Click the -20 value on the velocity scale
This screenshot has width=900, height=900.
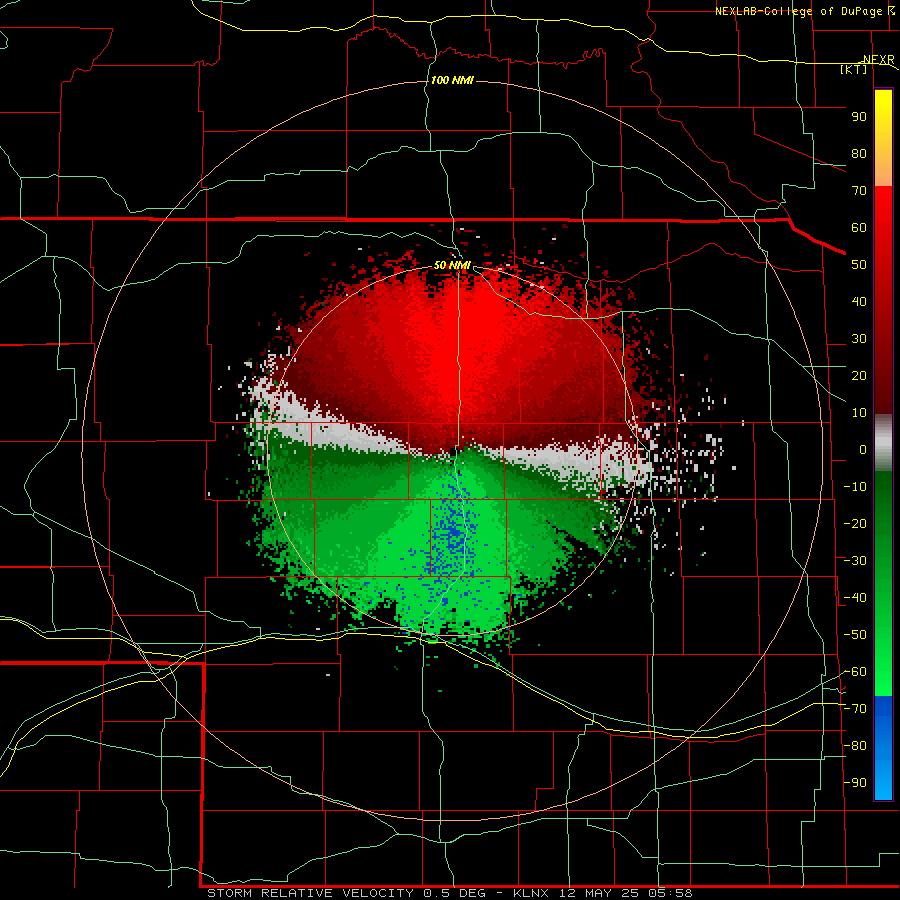pos(855,524)
